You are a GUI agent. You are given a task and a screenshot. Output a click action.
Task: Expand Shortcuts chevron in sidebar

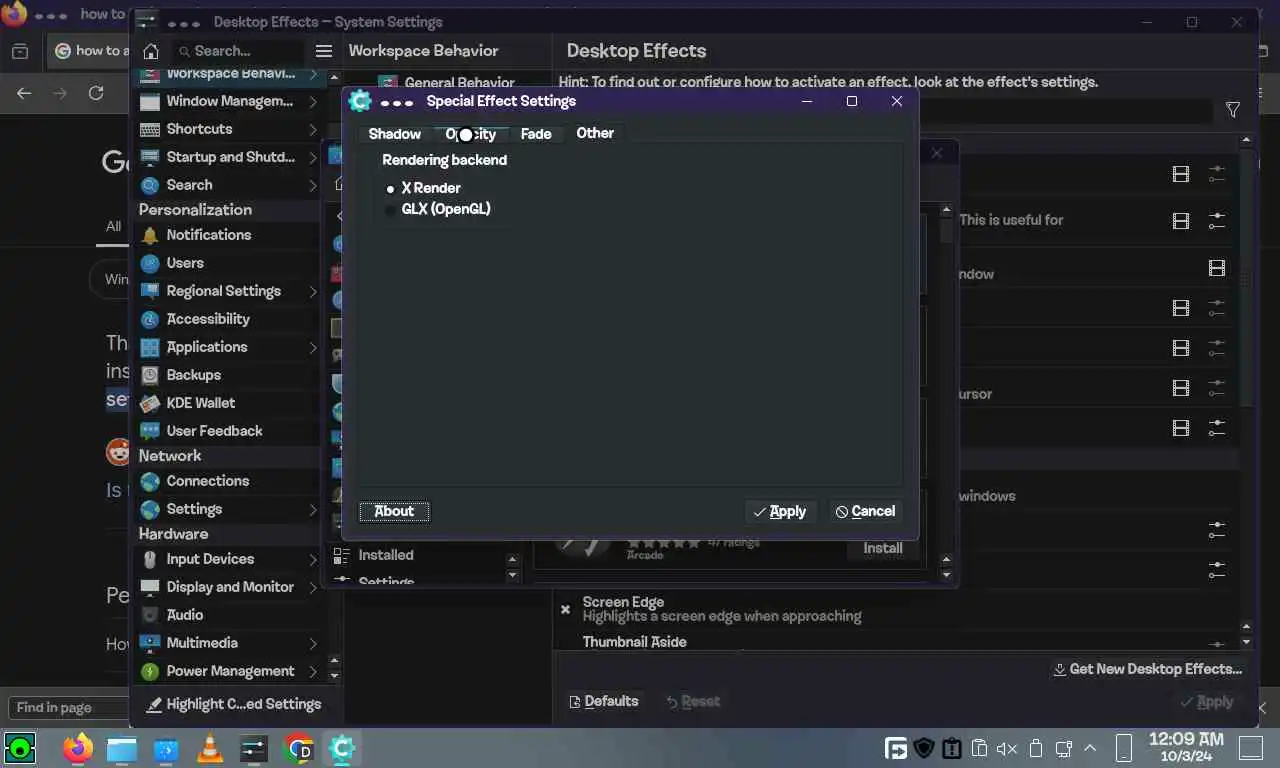313,130
